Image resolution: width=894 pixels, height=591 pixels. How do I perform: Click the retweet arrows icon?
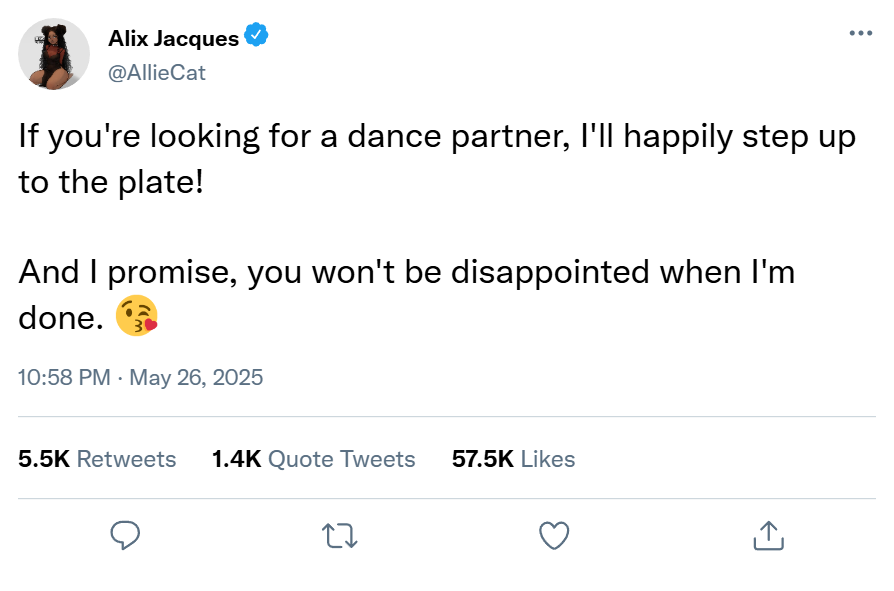coord(341,535)
